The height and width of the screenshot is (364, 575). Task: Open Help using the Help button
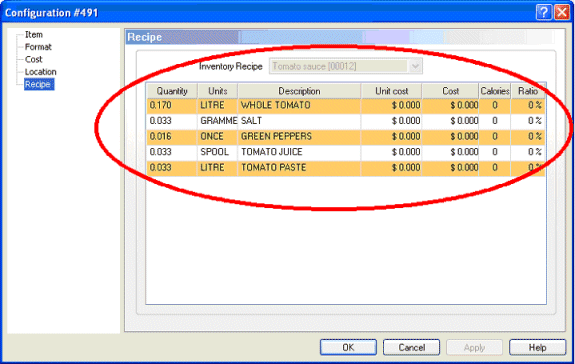tap(537, 348)
